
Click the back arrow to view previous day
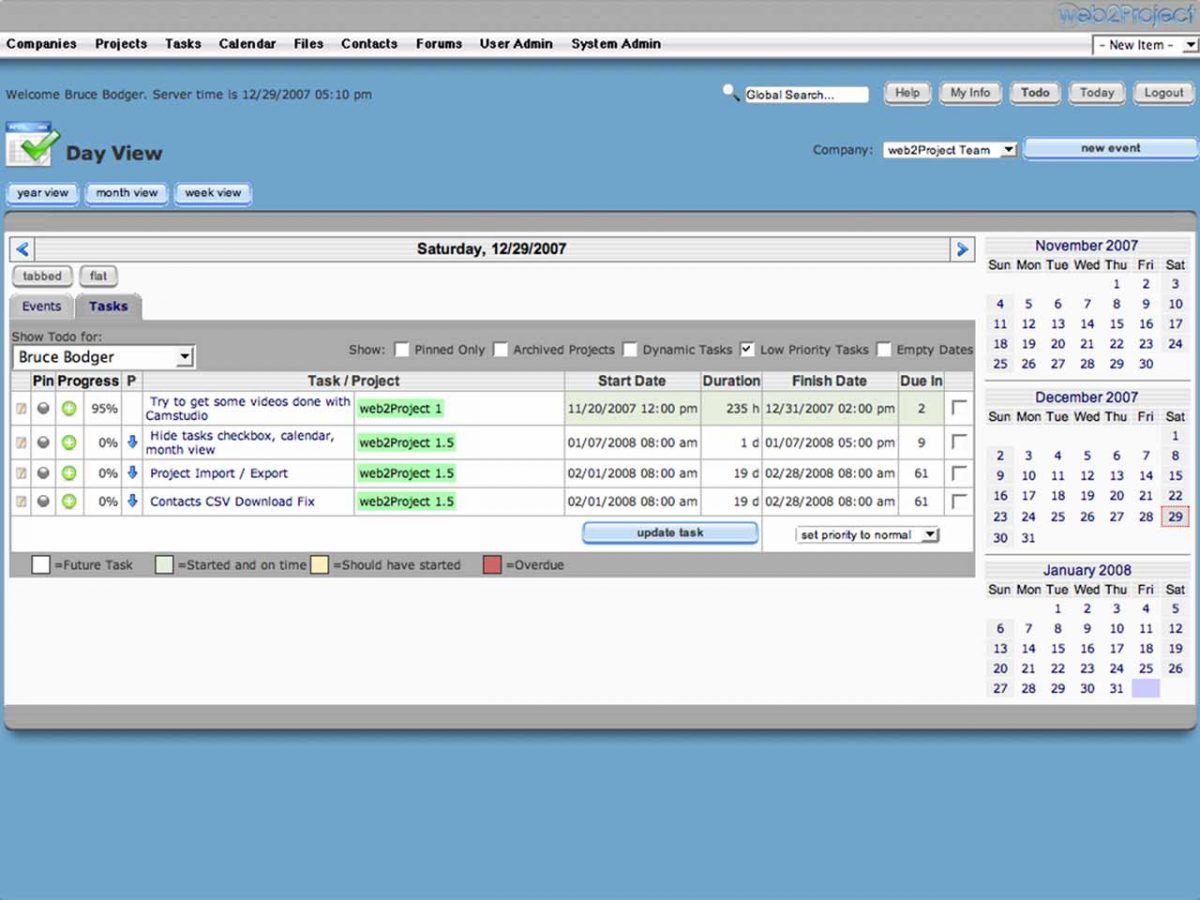[x=22, y=249]
